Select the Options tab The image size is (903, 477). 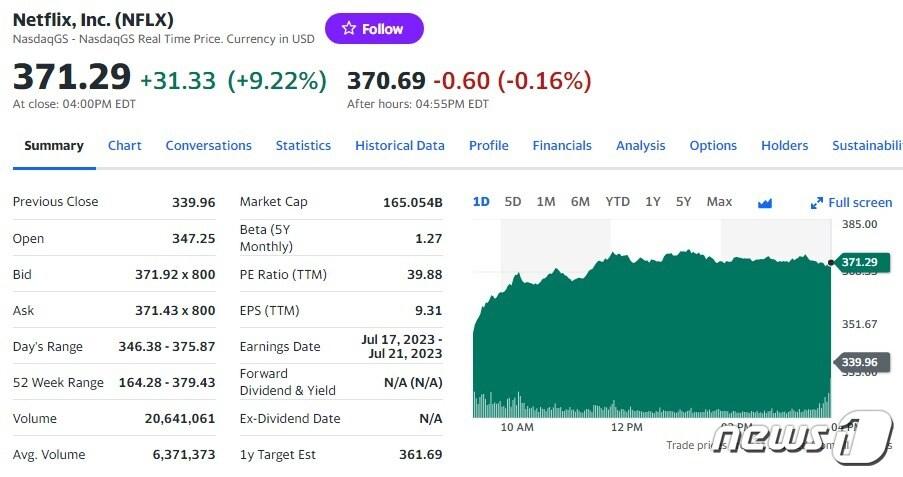pyautogui.click(x=713, y=146)
